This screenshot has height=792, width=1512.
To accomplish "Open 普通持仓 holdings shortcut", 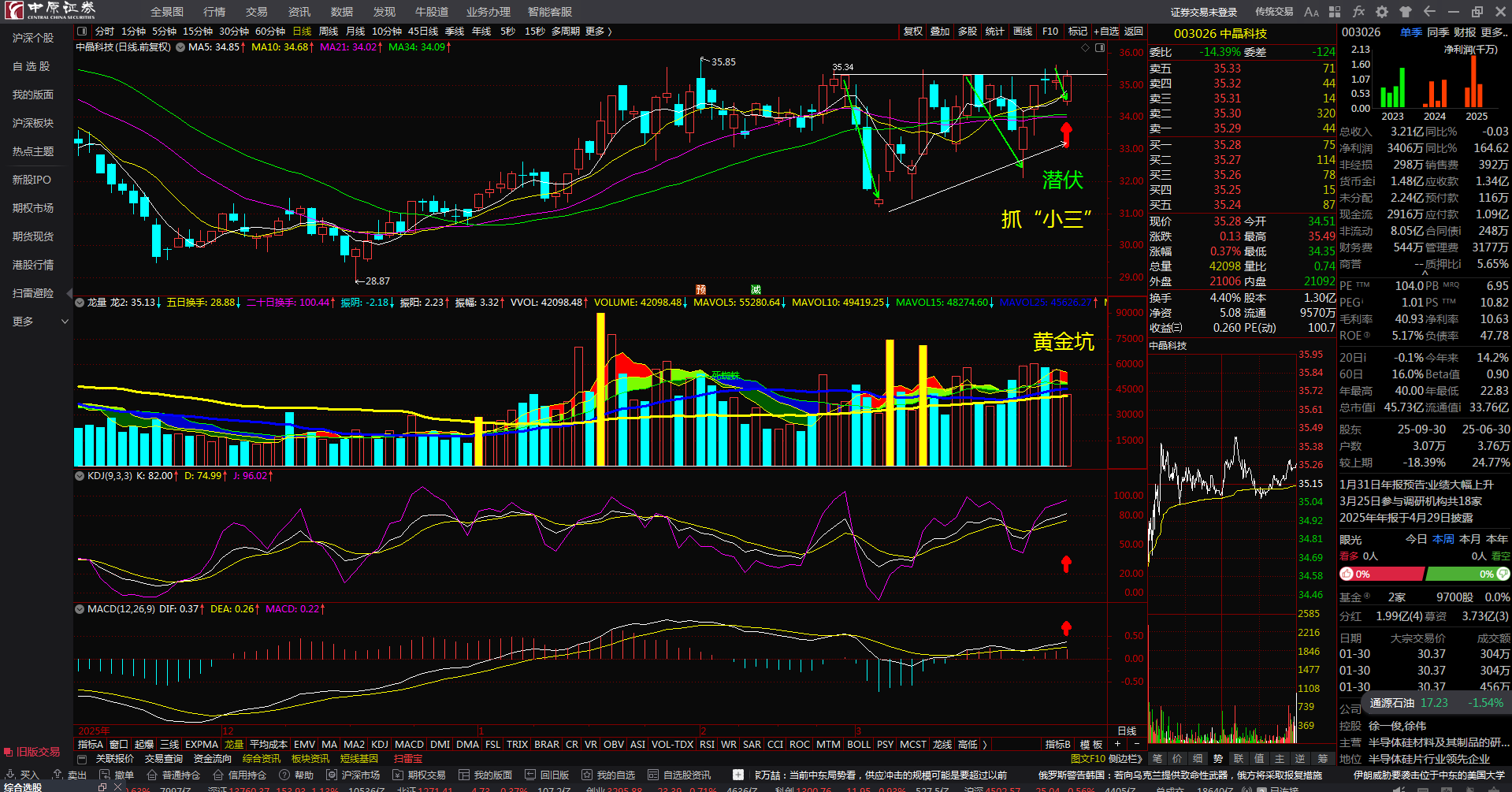I will pyautogui.click(x=173, y=775).
